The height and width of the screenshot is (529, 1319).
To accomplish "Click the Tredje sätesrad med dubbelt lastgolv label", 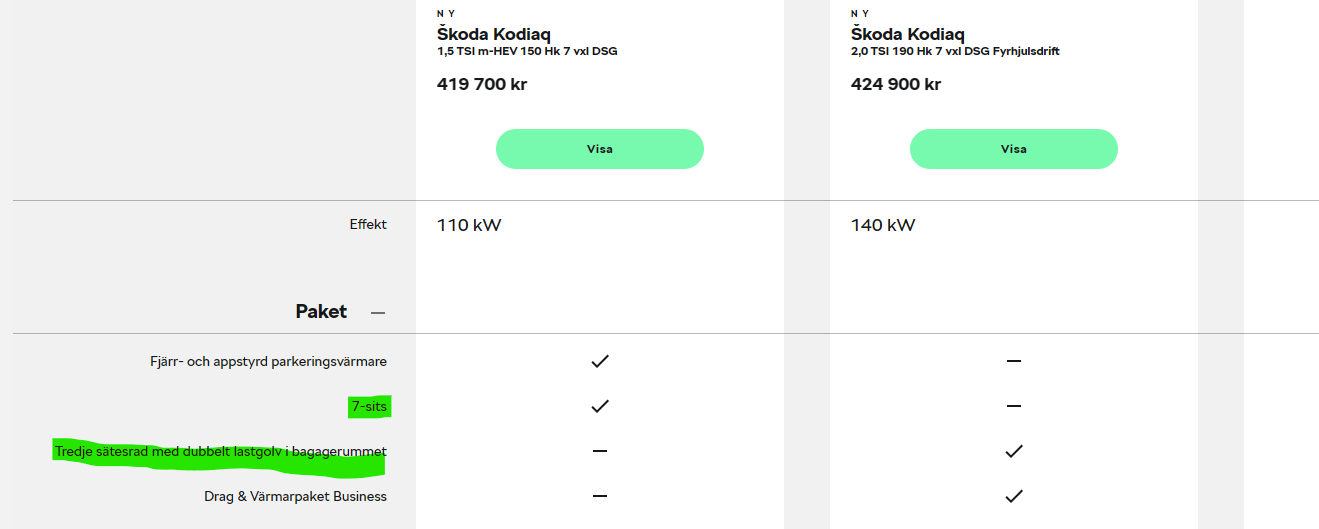I will point(221,452).
